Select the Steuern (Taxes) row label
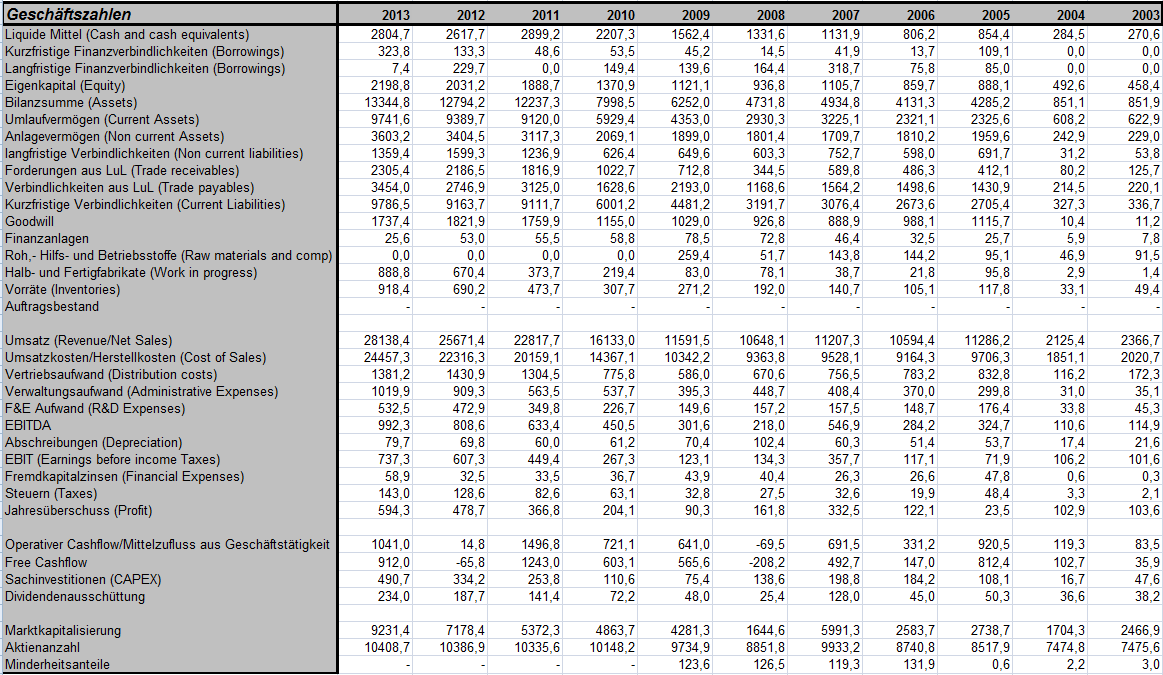Image resolution: width=1163 pixels, height=675 pixels. [x=51, y=494]
